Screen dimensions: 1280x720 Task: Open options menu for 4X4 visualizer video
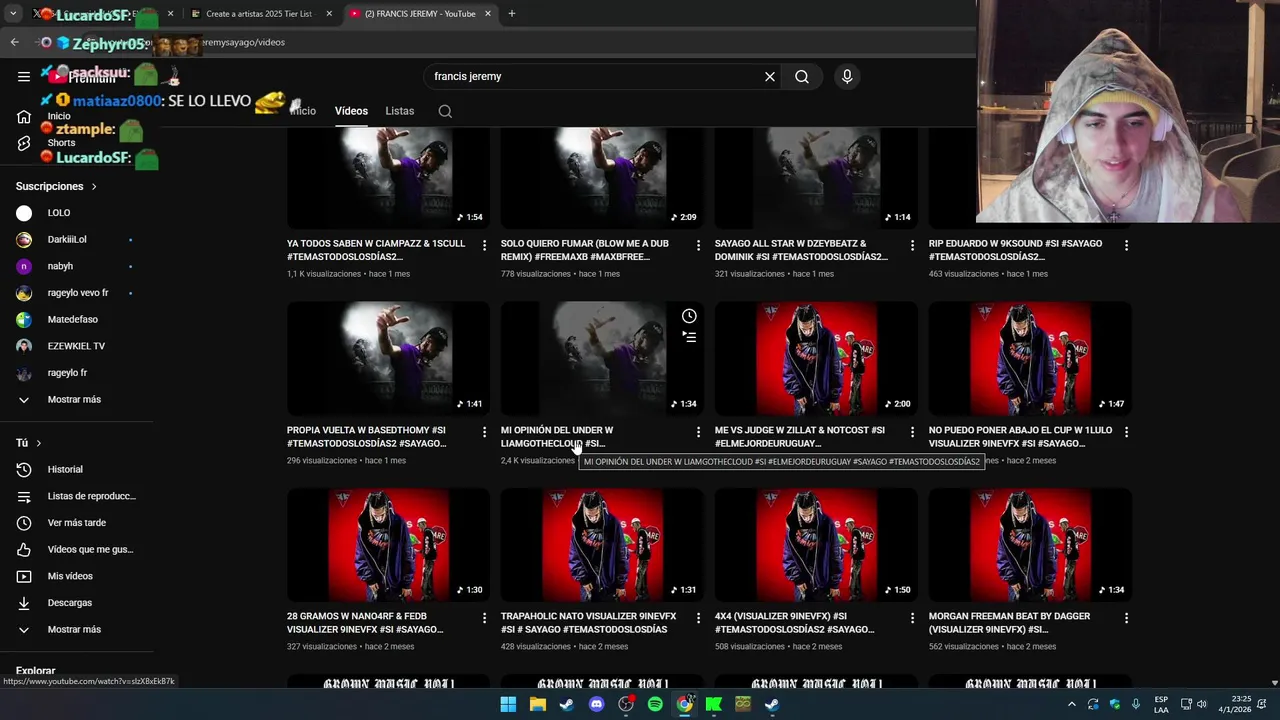click(x=912, y=618)
